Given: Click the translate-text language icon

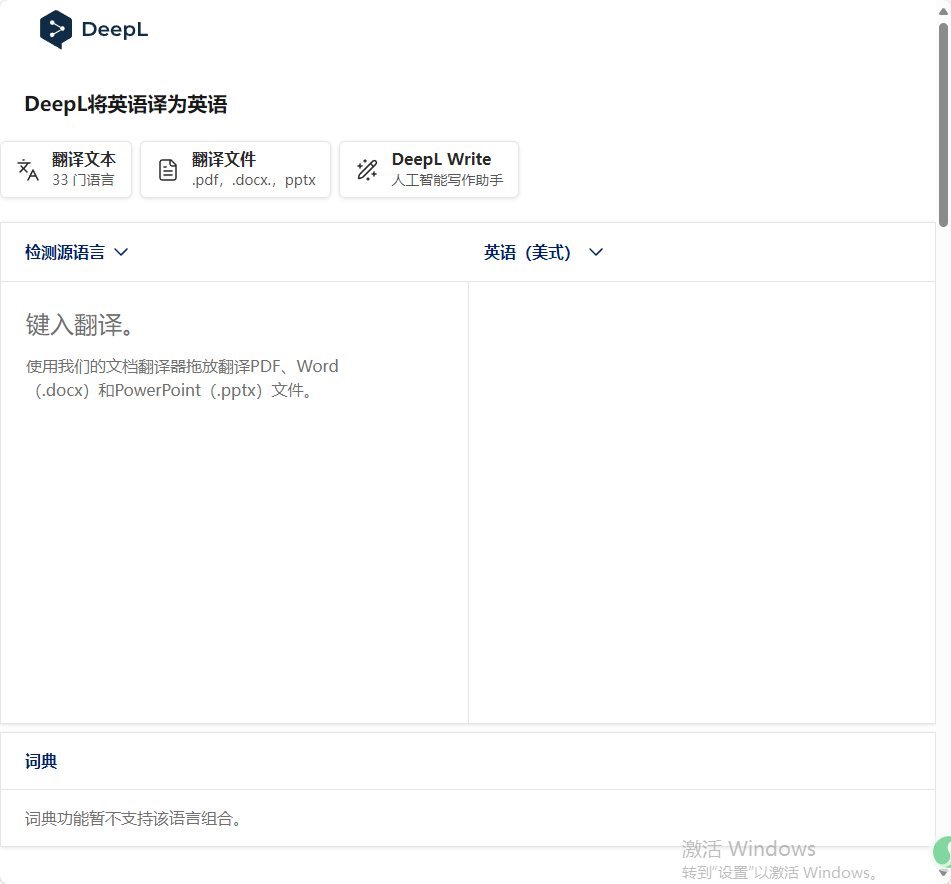Looking at the screenshot, I should (28, 170).
